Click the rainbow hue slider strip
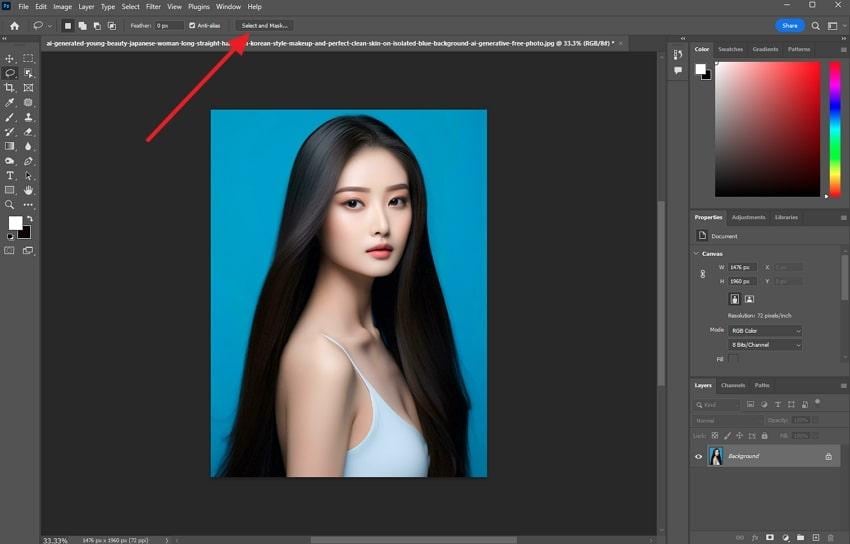 click(x=835, y=129)
